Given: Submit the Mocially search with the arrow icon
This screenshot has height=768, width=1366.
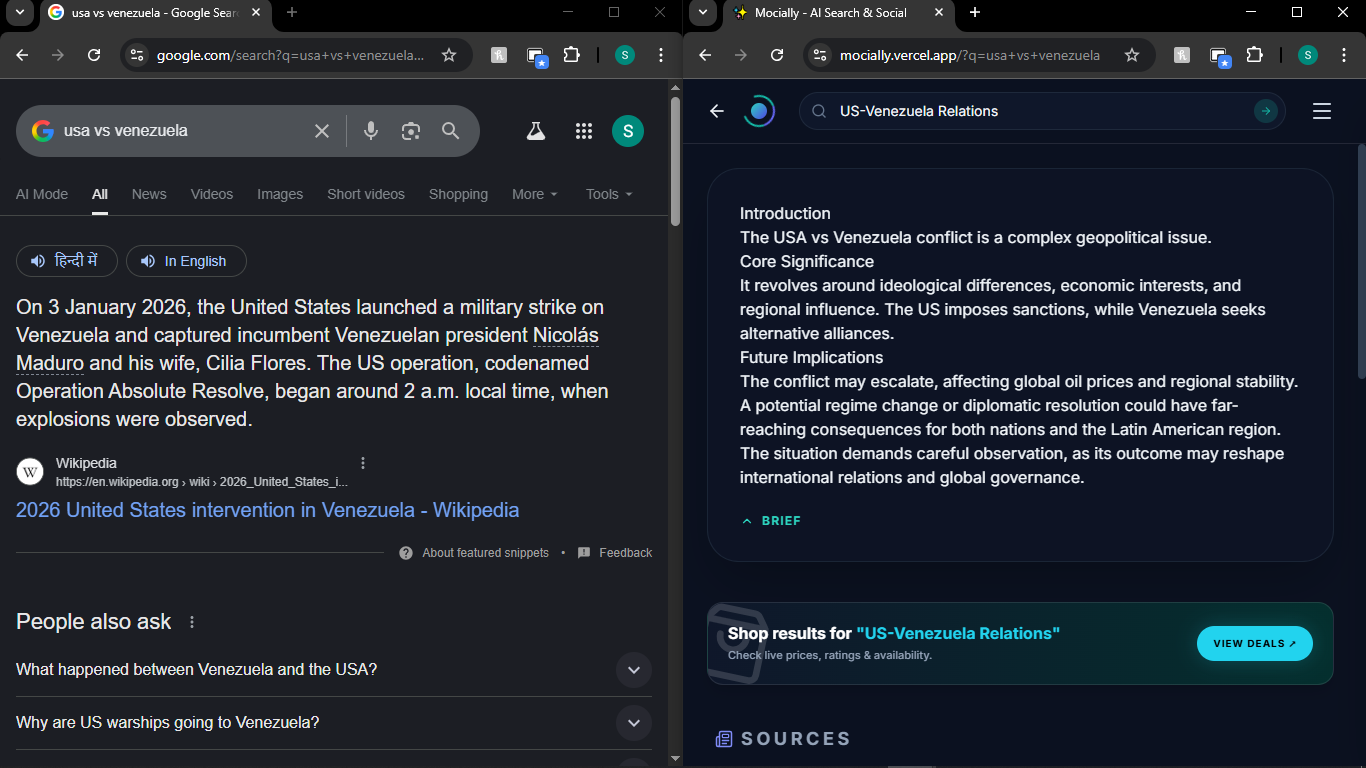Looking at the screenshot, I should pos(1265,111).
